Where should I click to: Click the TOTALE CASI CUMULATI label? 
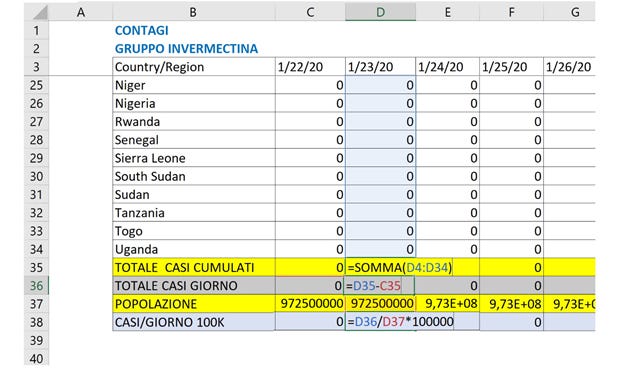[x=194, y=267]
